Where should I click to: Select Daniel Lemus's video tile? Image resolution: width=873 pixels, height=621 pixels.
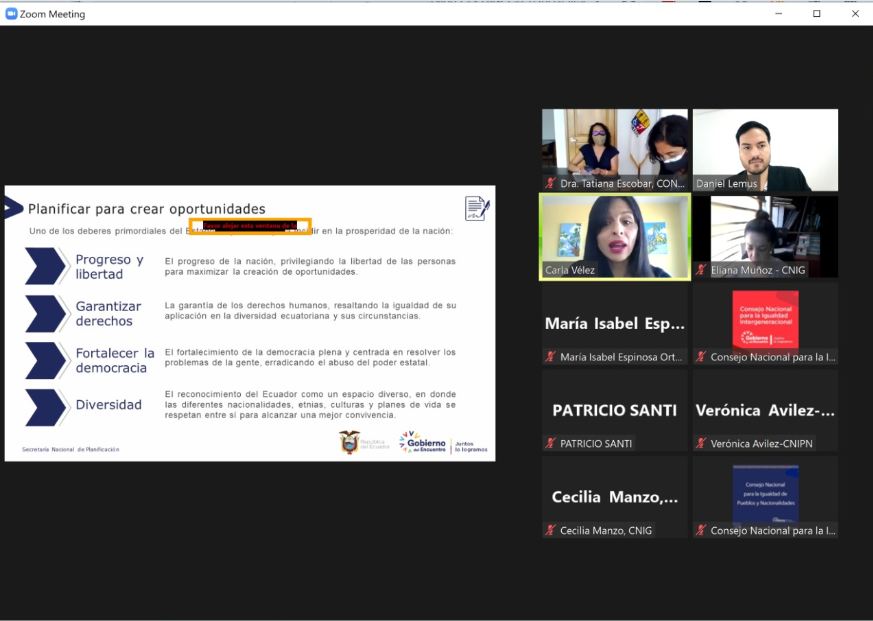[x=765, y=148]
